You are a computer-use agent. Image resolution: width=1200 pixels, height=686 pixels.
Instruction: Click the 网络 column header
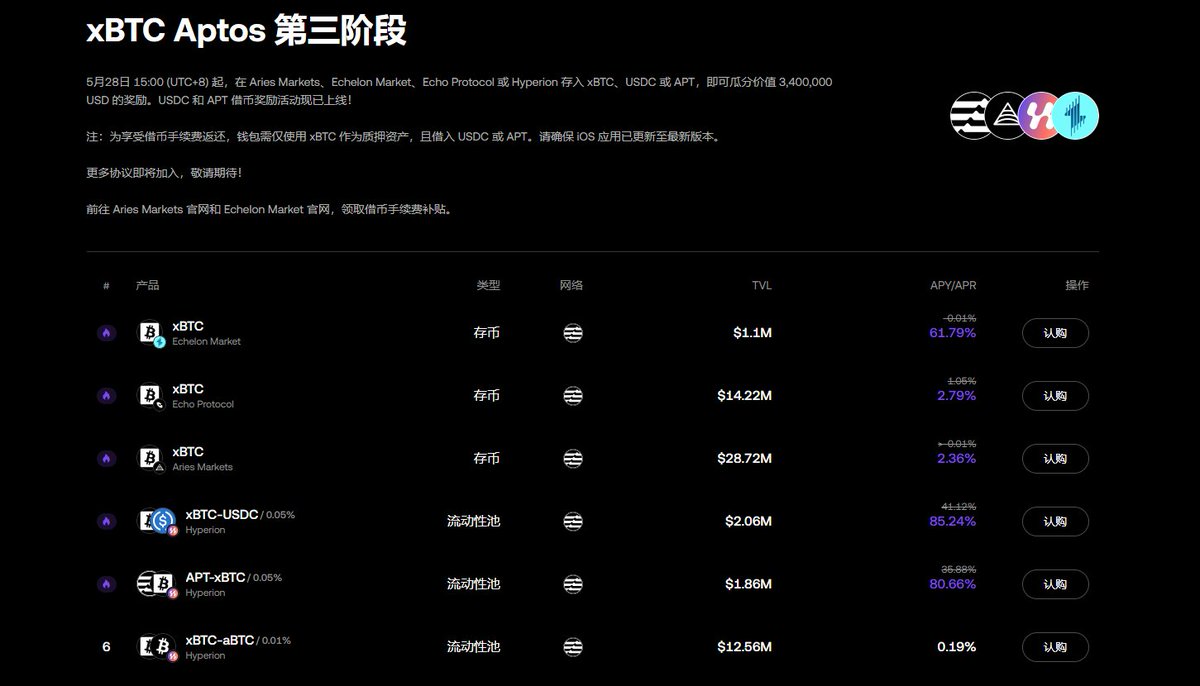(572, 285)
